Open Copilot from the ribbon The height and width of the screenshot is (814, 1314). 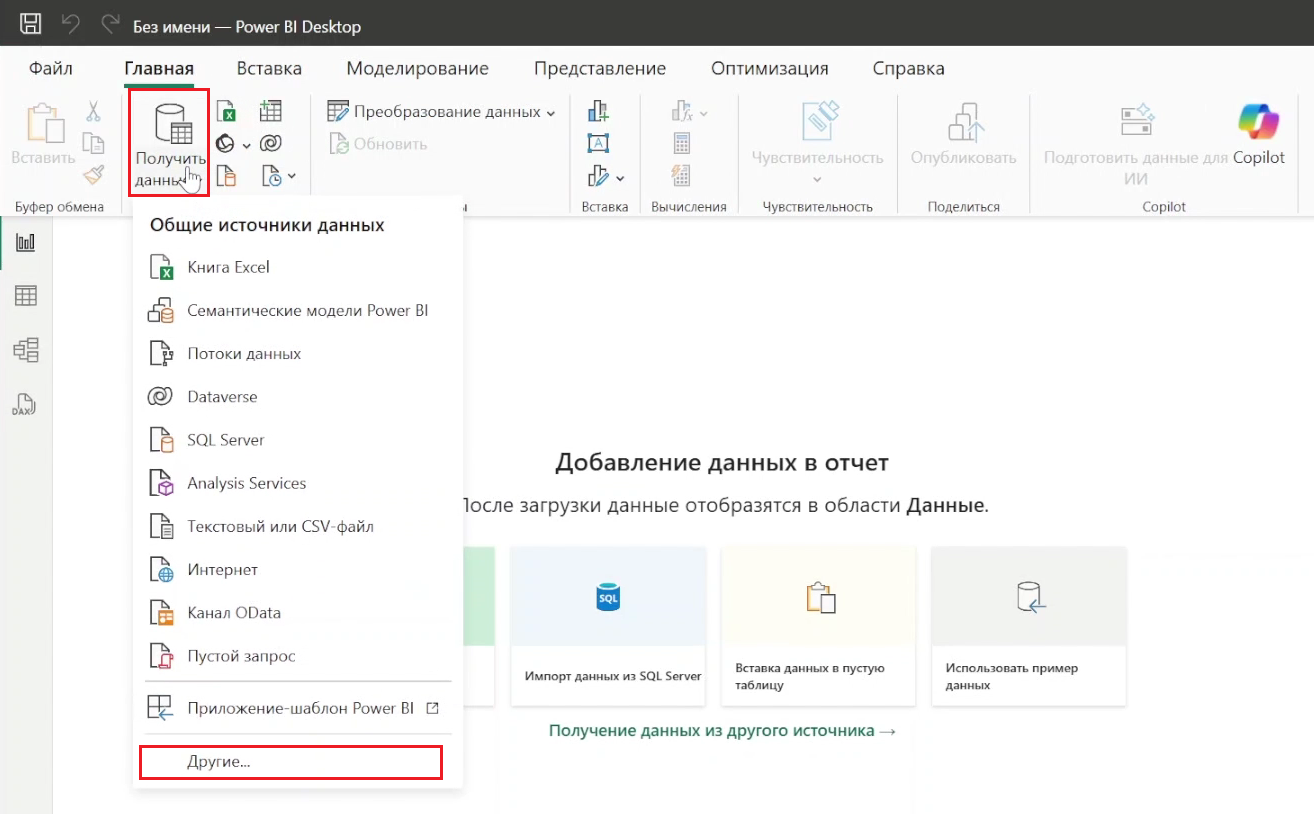1259,133
